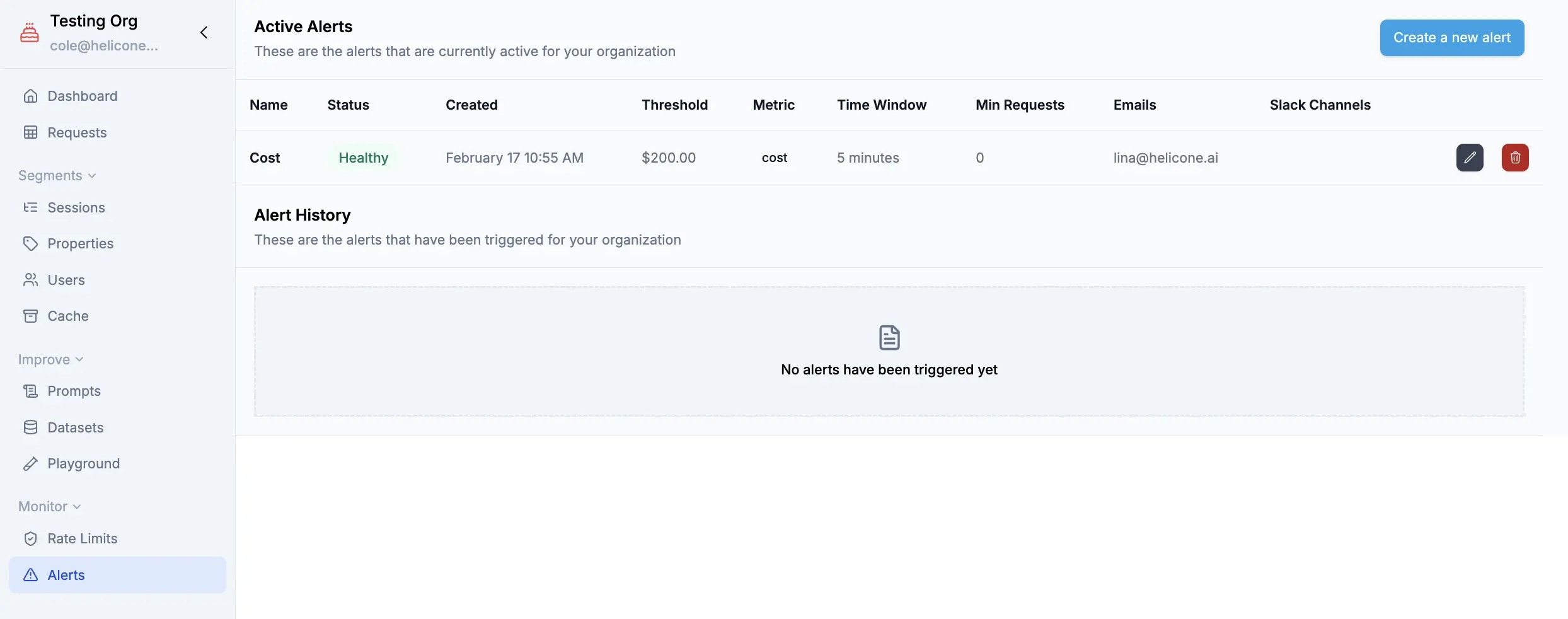Click the Min Requests value 0
Image resolution: width=1568 pixels, height=619 pixels.
coord(979,158)
